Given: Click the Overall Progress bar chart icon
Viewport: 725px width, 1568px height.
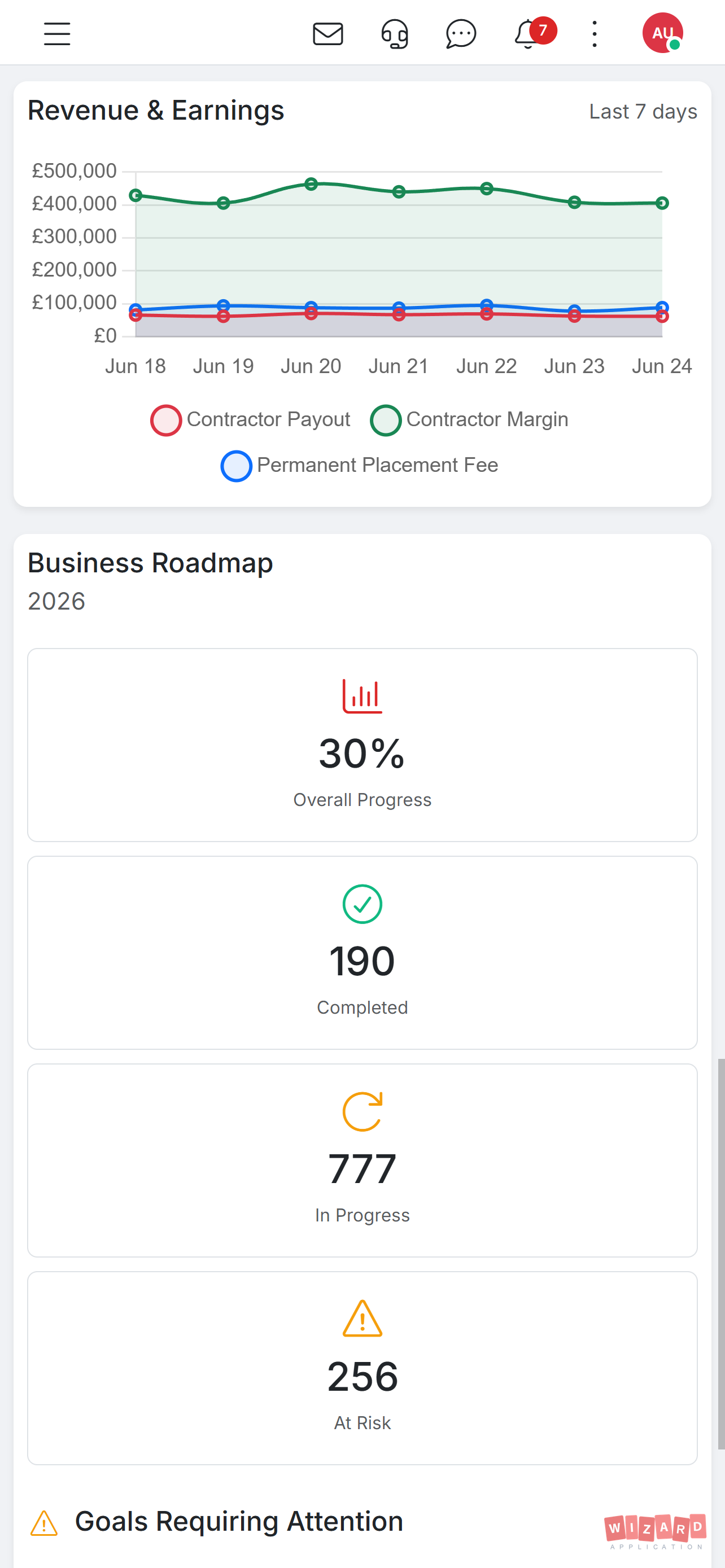Looking at the screenshot, I should [362, 696].
